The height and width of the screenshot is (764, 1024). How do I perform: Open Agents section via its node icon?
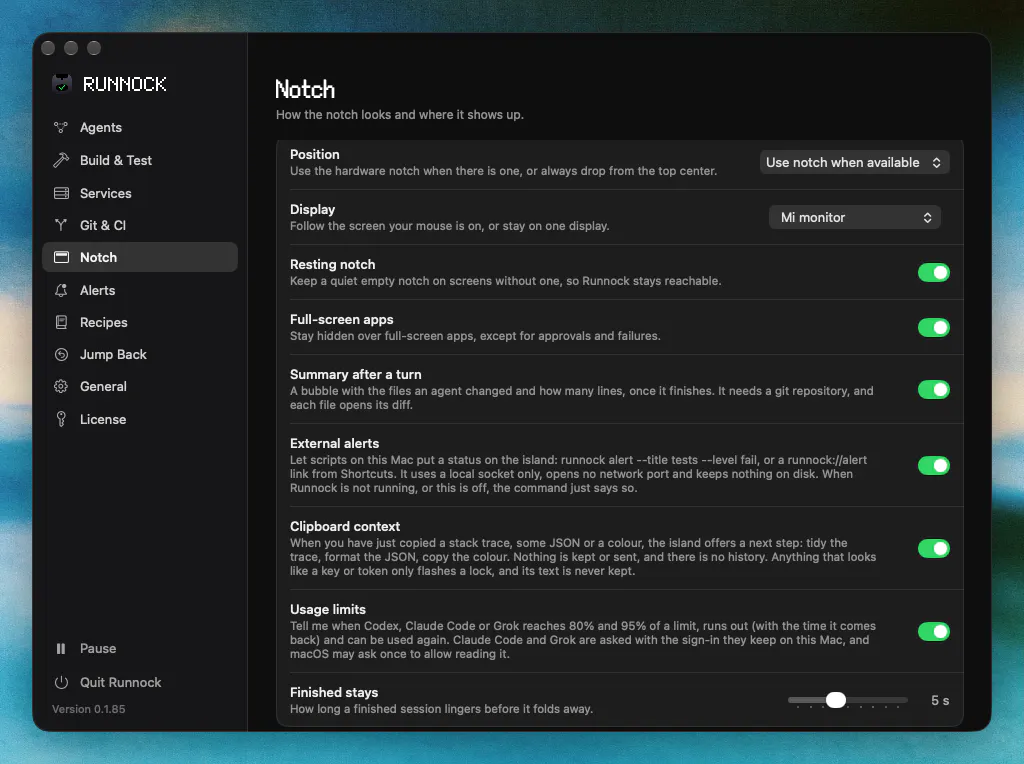(x=61, y=127)
